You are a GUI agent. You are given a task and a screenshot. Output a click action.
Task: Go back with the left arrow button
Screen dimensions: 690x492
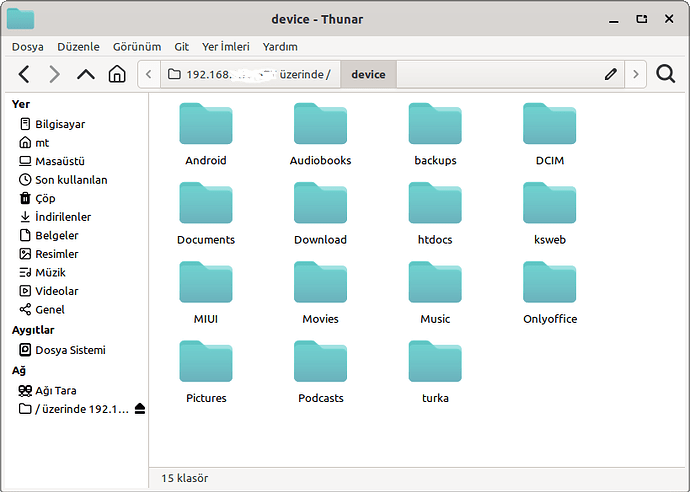pos(25,74)
